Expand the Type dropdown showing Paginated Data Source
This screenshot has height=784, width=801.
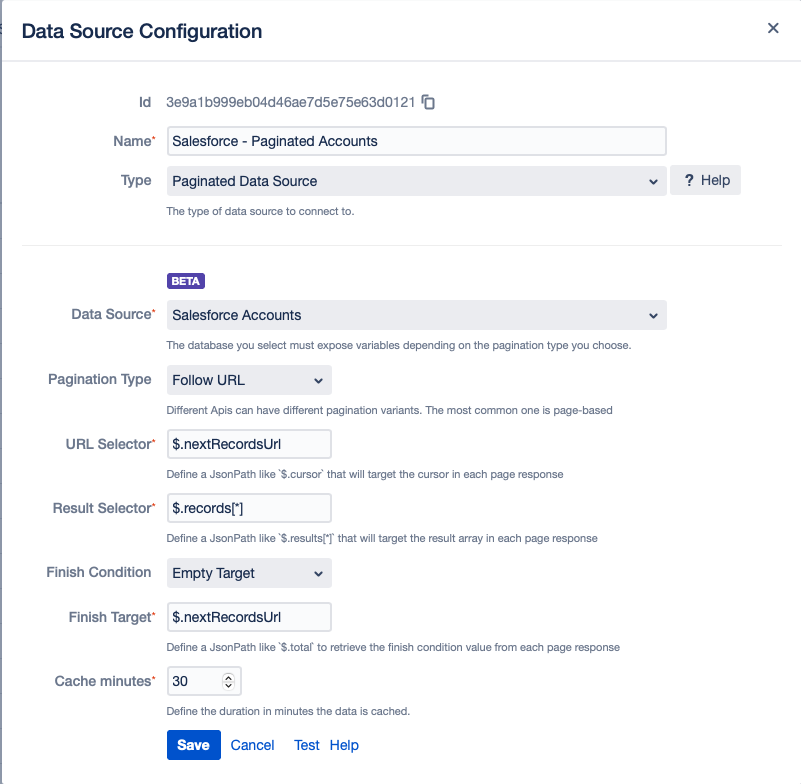[416, 181]
